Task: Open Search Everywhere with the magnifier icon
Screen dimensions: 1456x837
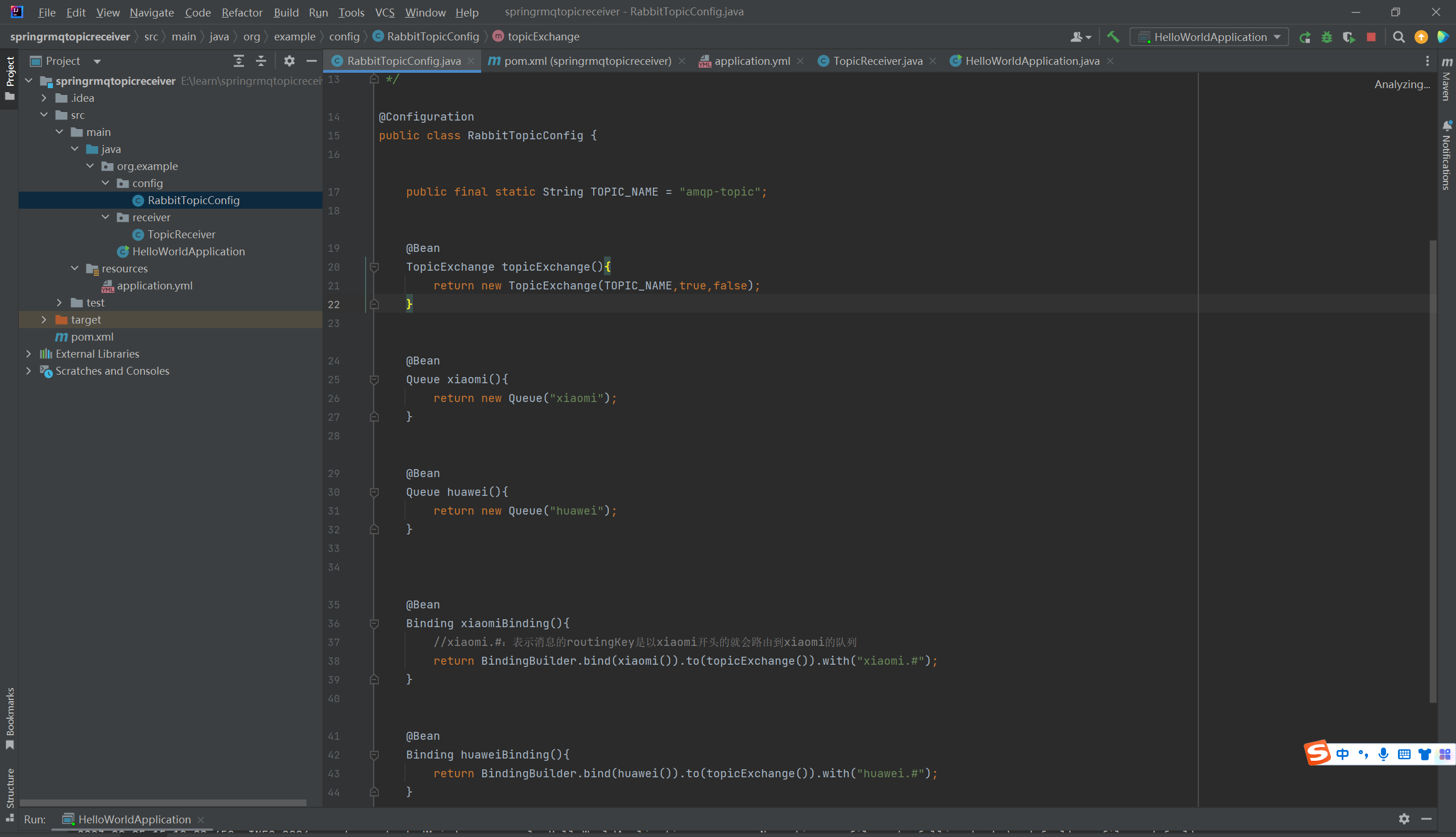Action: point(1399,37)
